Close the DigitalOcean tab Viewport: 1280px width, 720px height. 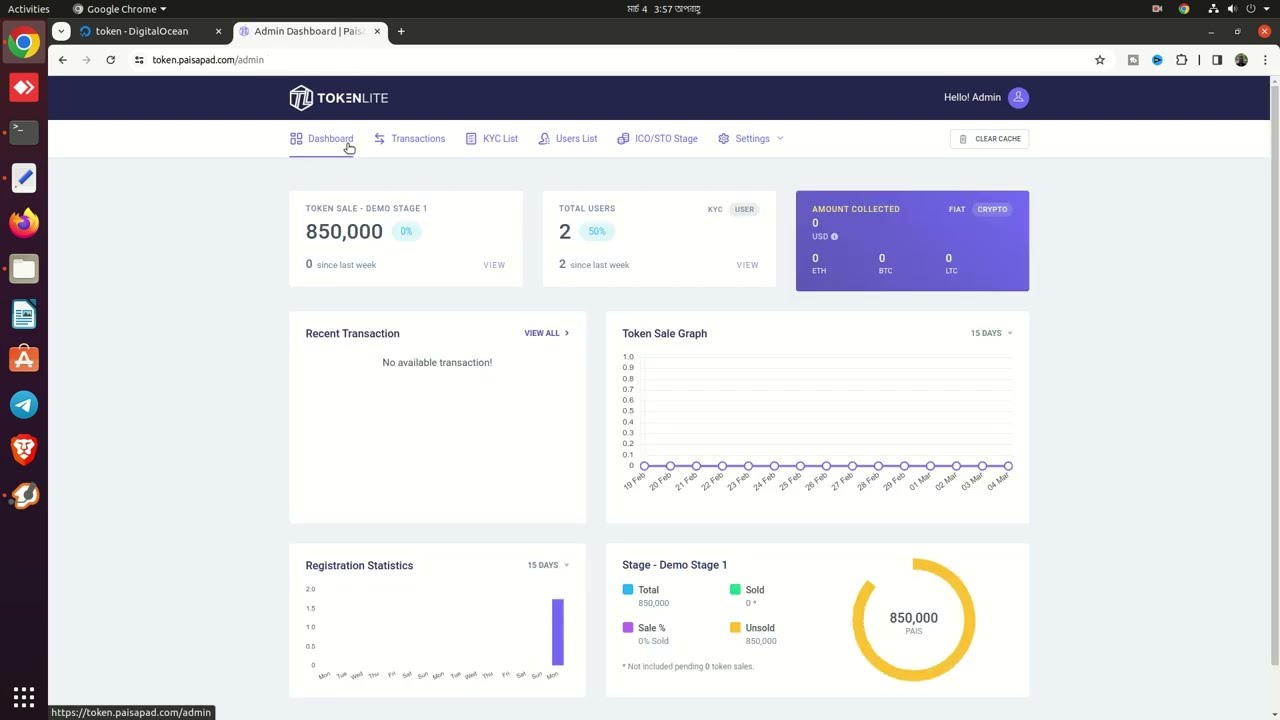[218, 31]
